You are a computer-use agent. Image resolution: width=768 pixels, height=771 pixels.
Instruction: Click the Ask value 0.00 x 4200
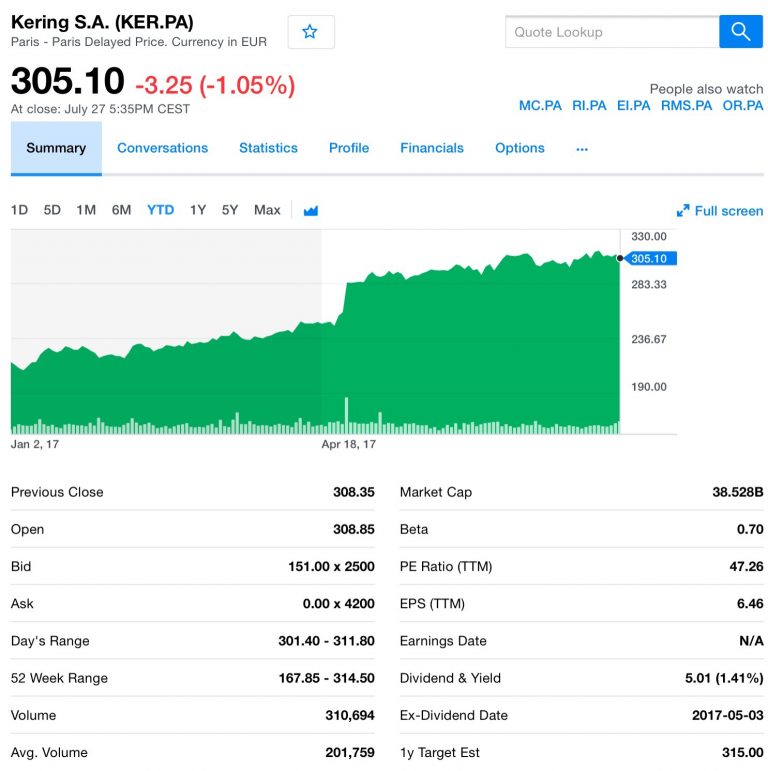(338, 604)
